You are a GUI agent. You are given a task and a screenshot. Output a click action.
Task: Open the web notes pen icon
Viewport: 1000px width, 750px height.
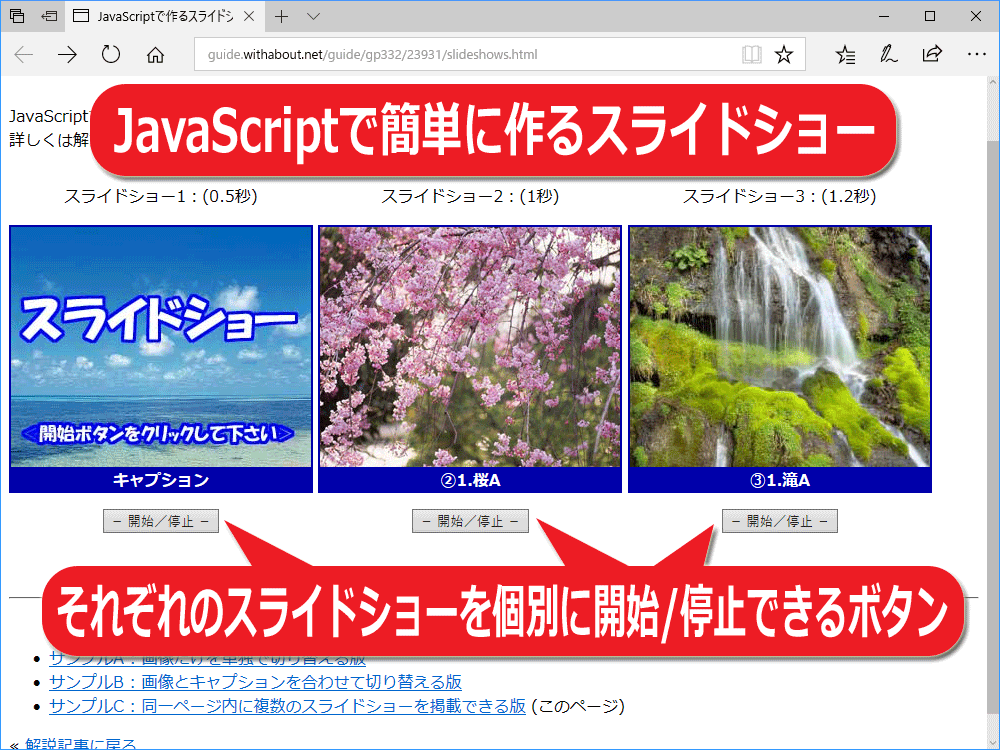[888, 54]
